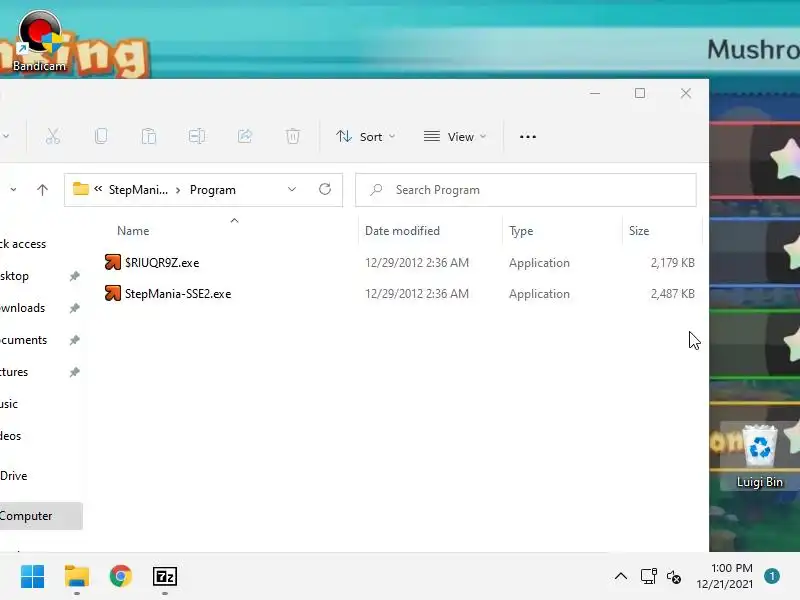
Task: Expand the breadcrumb chevron after StepMani...
Action: coord(178,190)
